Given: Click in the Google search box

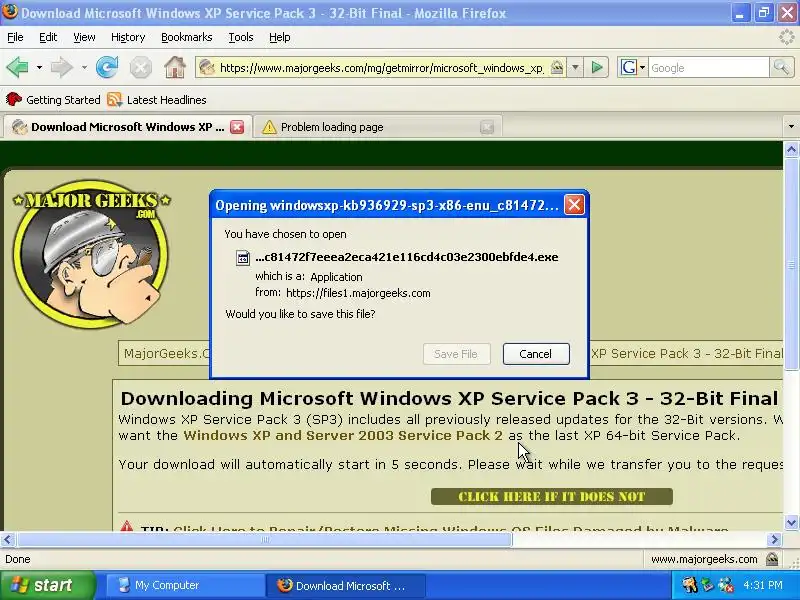Looking at the screenshot, I should point(709,68).
